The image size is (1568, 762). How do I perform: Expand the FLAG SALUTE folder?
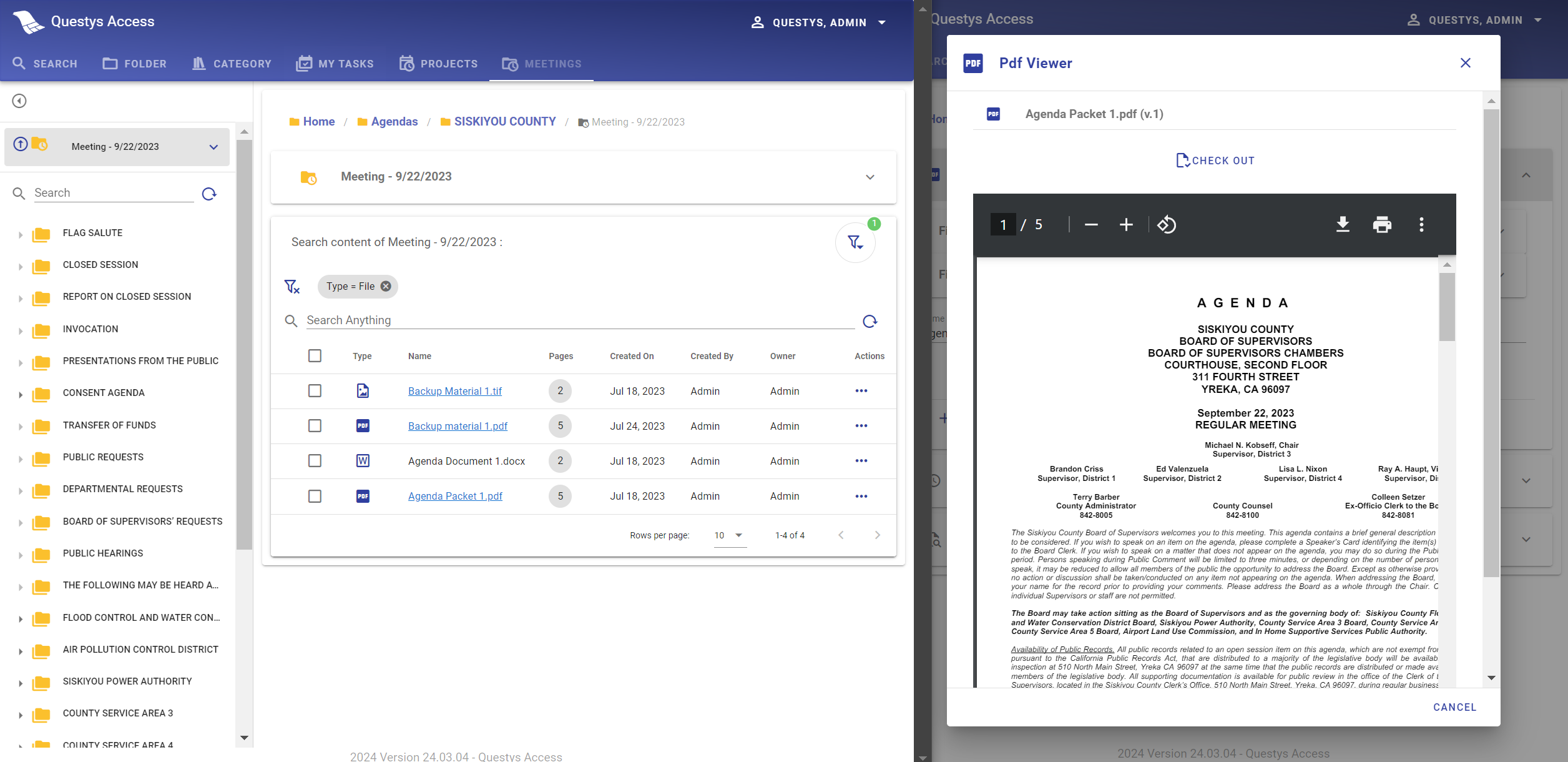coord(20,235)
